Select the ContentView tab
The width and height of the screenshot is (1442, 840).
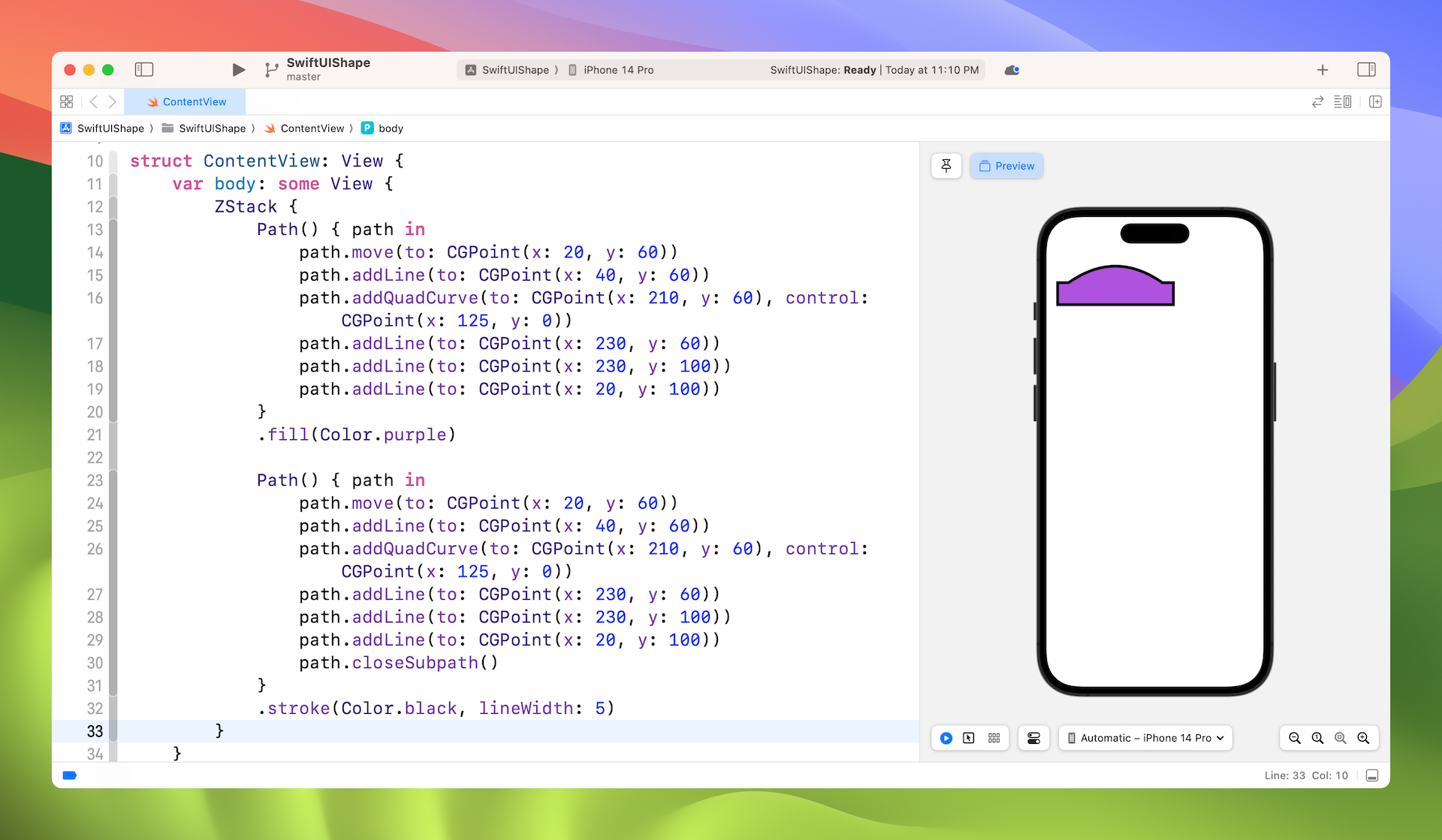[x=186, y=101]
